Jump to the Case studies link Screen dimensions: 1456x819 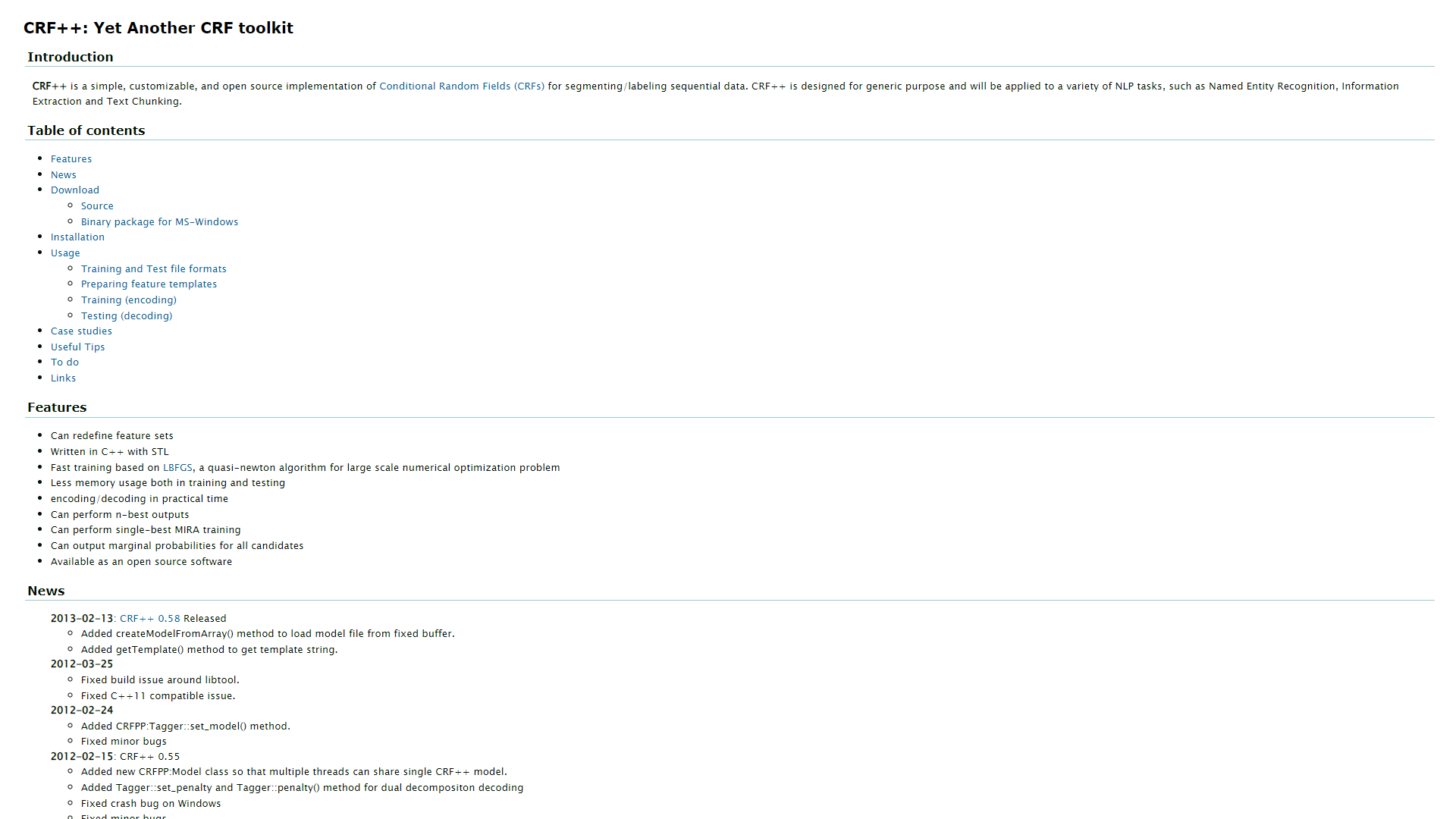pos(81,331)
